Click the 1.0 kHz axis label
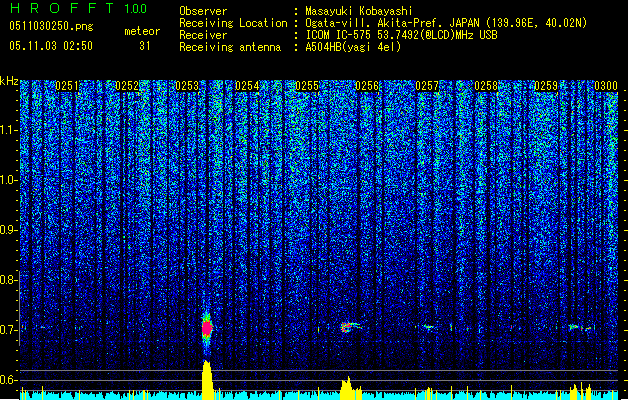Viewport: 629px width, 400px height. click(x=9, y=180)
